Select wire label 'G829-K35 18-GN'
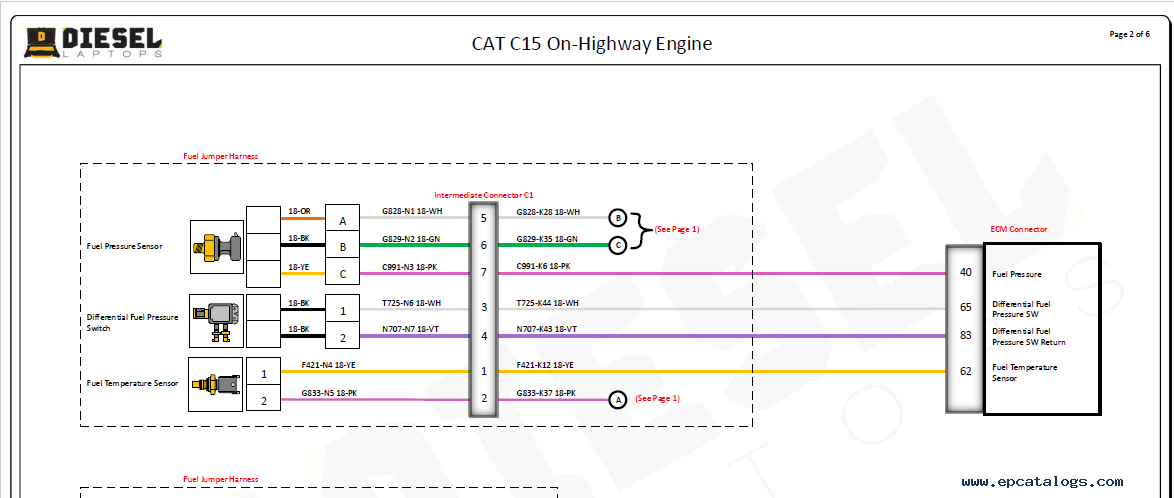This screenshot has width=1174, height=498. [547, 238]
